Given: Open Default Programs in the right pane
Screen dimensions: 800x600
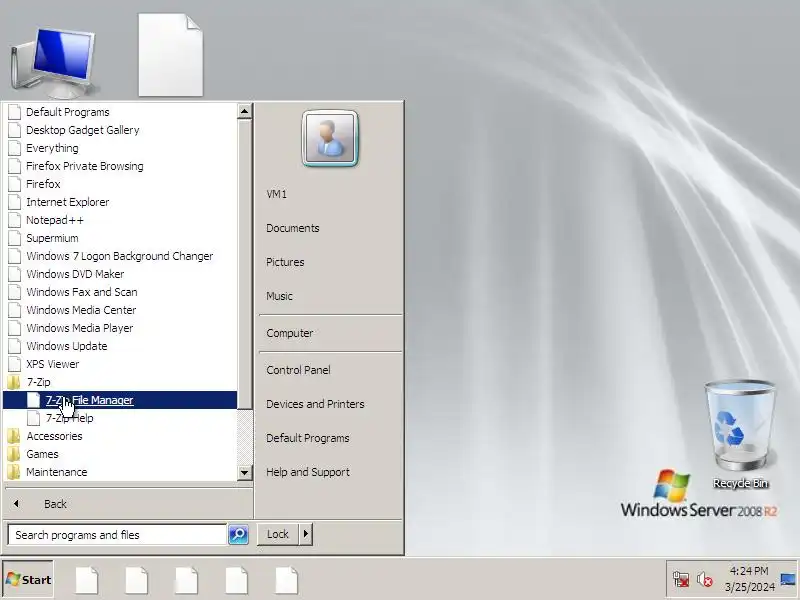Looking at the screenshot, I should coord(330,438).
